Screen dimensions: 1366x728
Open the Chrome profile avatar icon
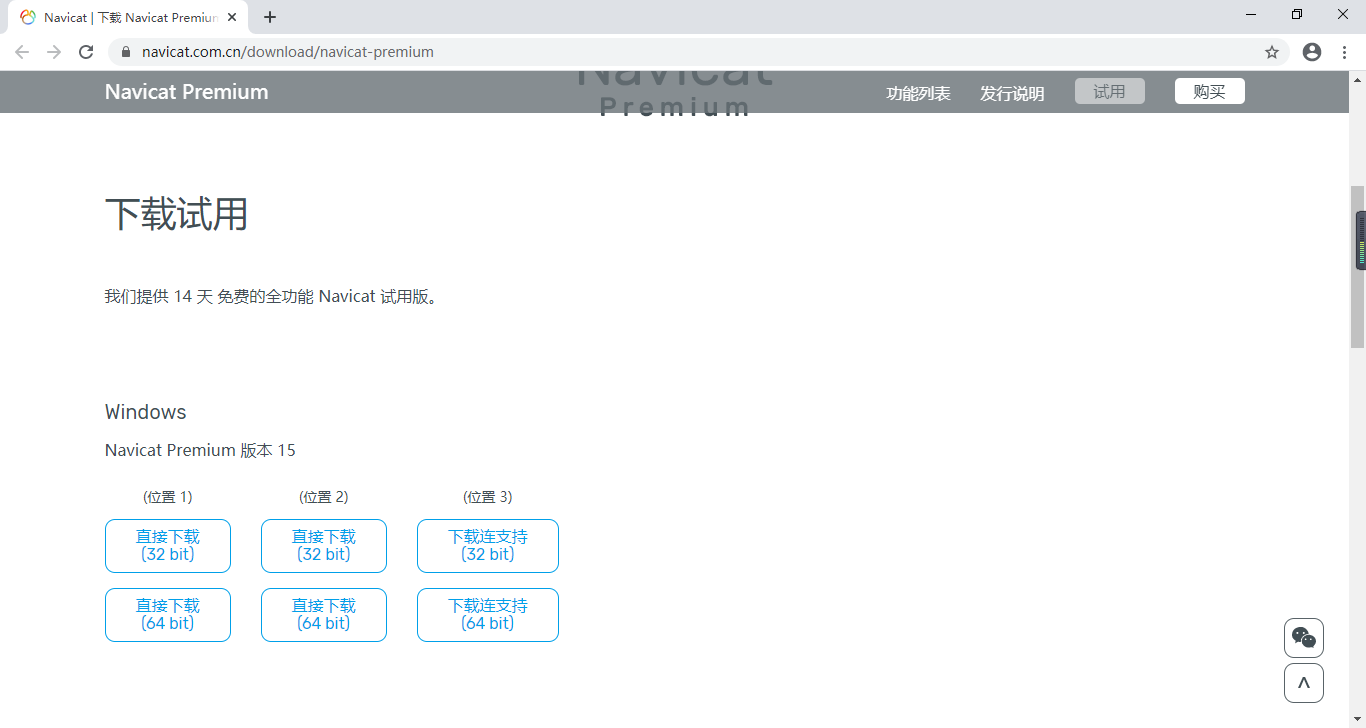click(x=1312, y=52)
